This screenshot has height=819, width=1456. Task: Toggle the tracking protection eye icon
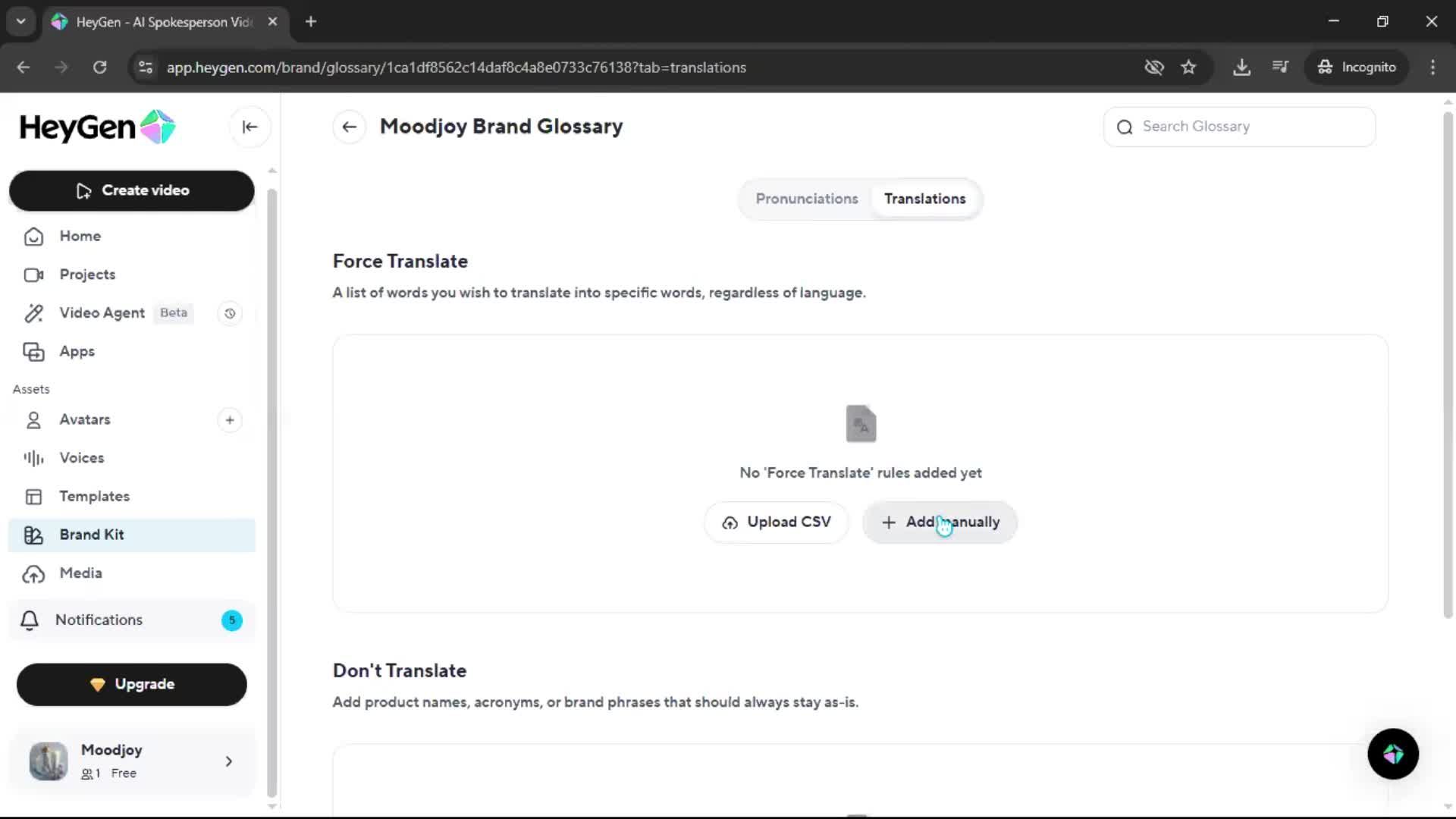click(x=1153, y=67)
